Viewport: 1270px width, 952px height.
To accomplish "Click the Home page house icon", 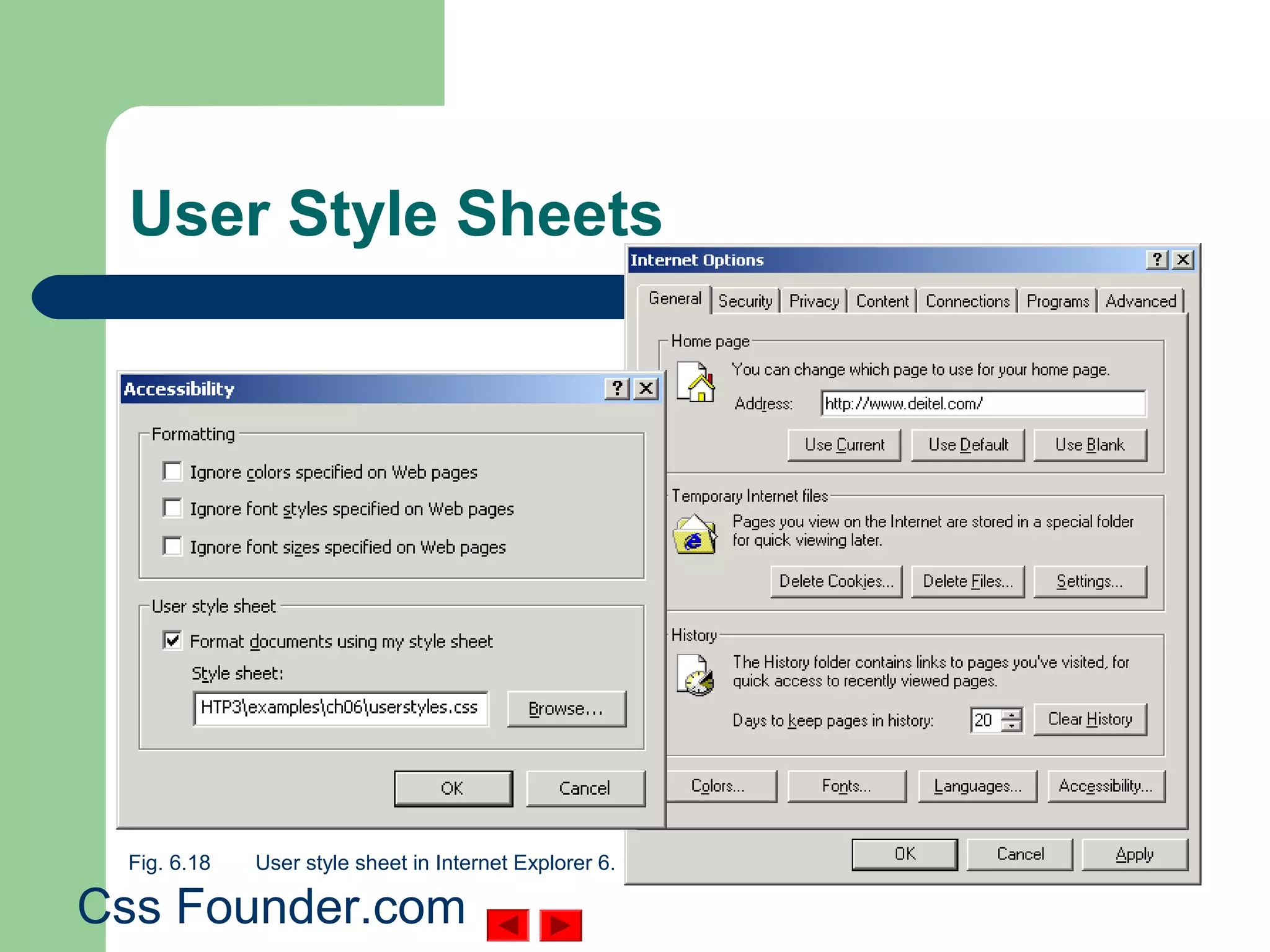I will coord(695,381).
